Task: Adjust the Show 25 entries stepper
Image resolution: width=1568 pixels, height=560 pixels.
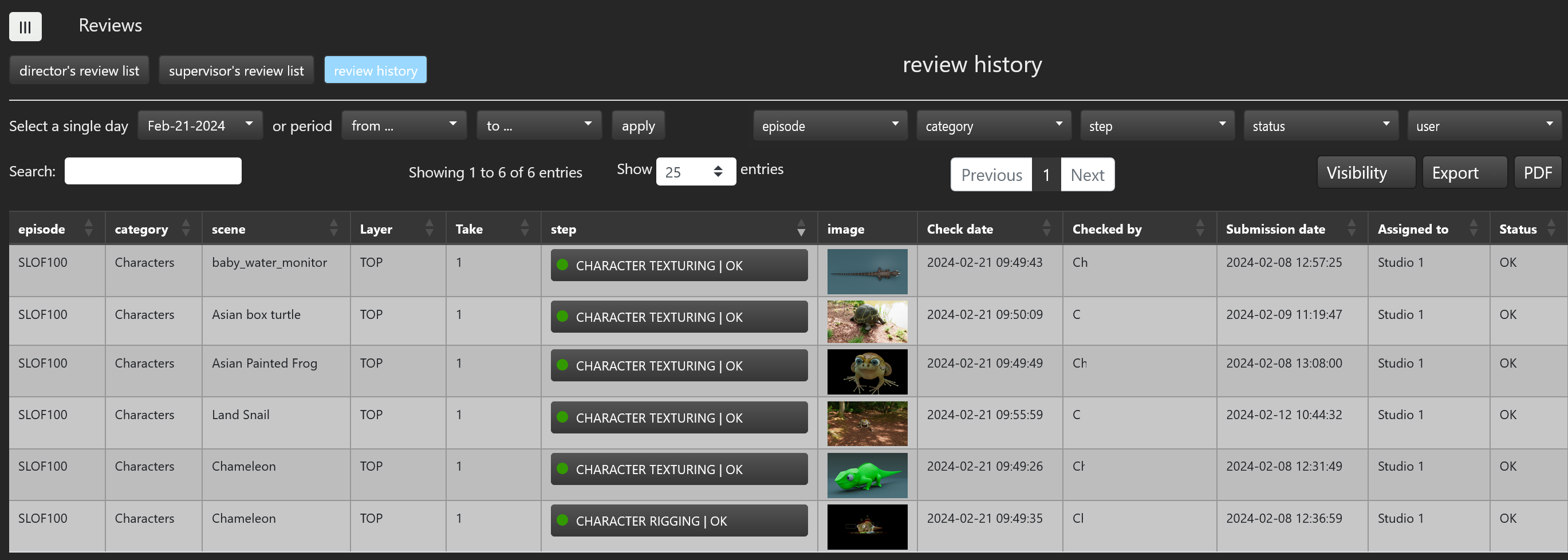Action: tap(718, 172)
